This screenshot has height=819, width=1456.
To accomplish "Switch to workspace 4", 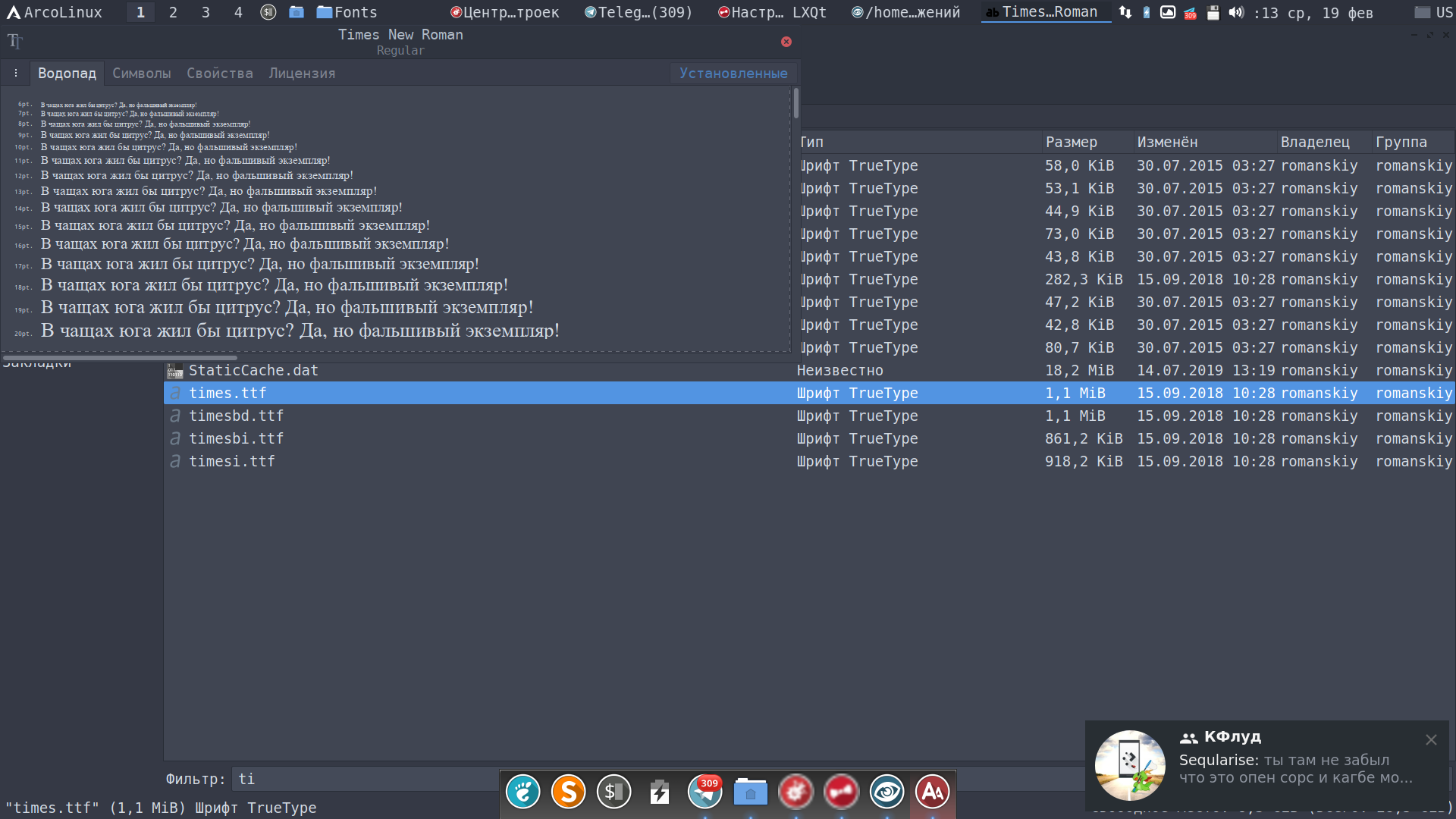I will tap(238, 12).
